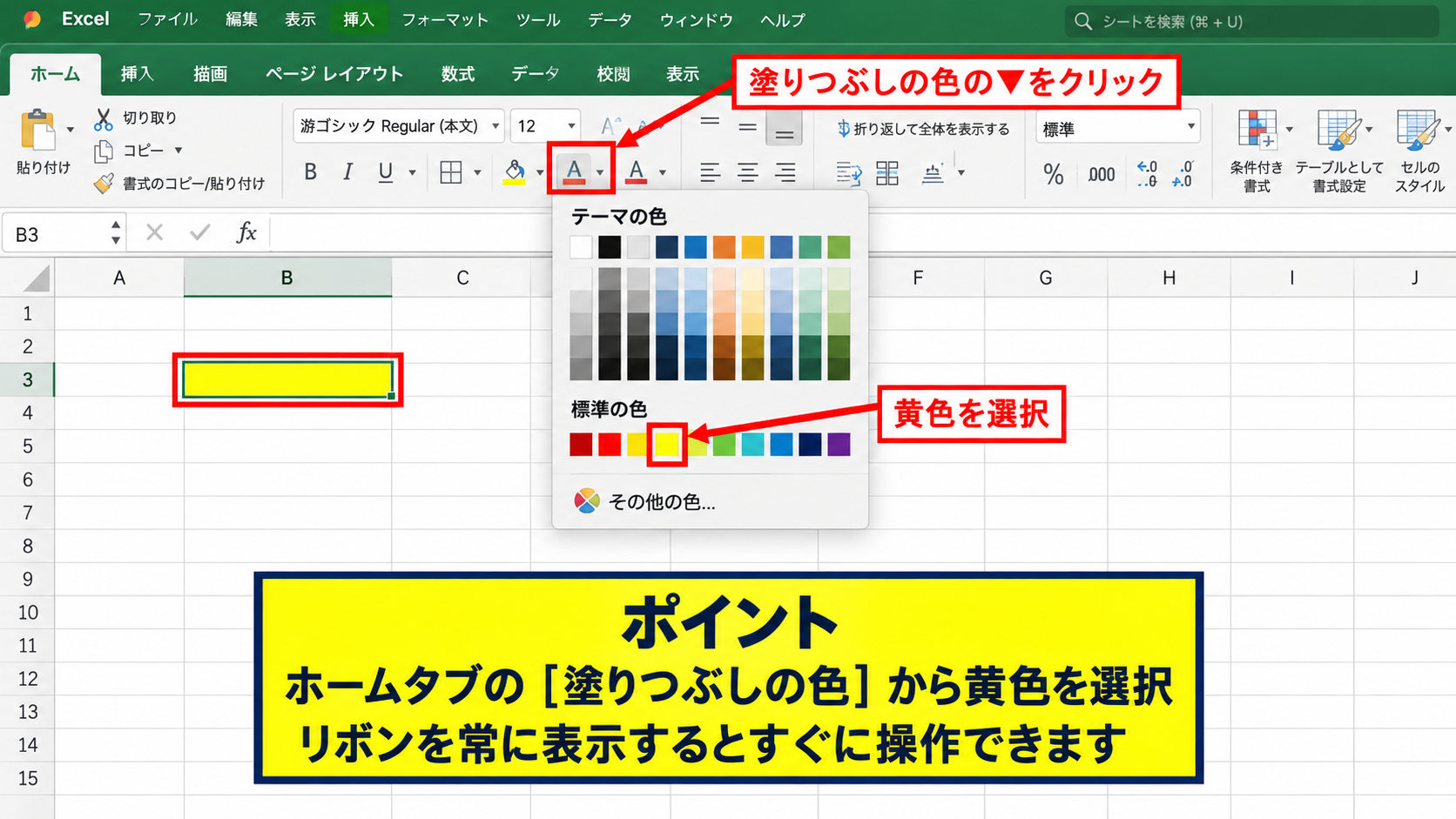The height and width of the screenshot is (819, 1456).
Task: Click the 切り取り label
Action: point(150,117)
